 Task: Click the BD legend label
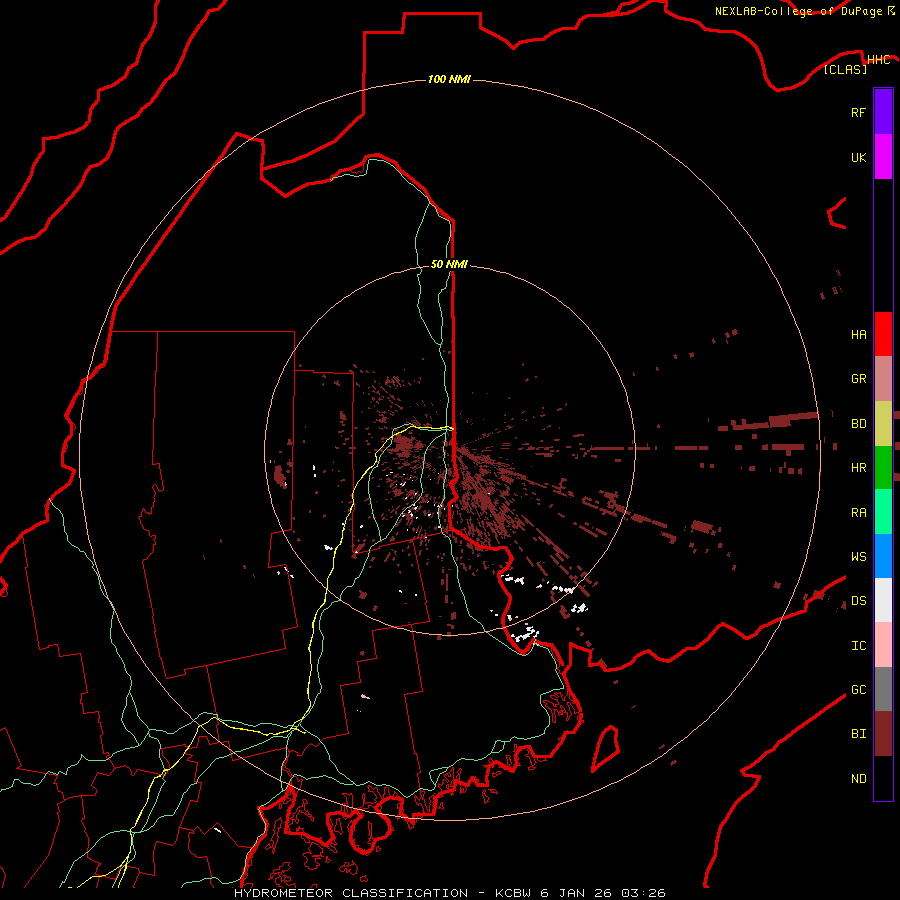pyautogui.click(x=858, y=424)
